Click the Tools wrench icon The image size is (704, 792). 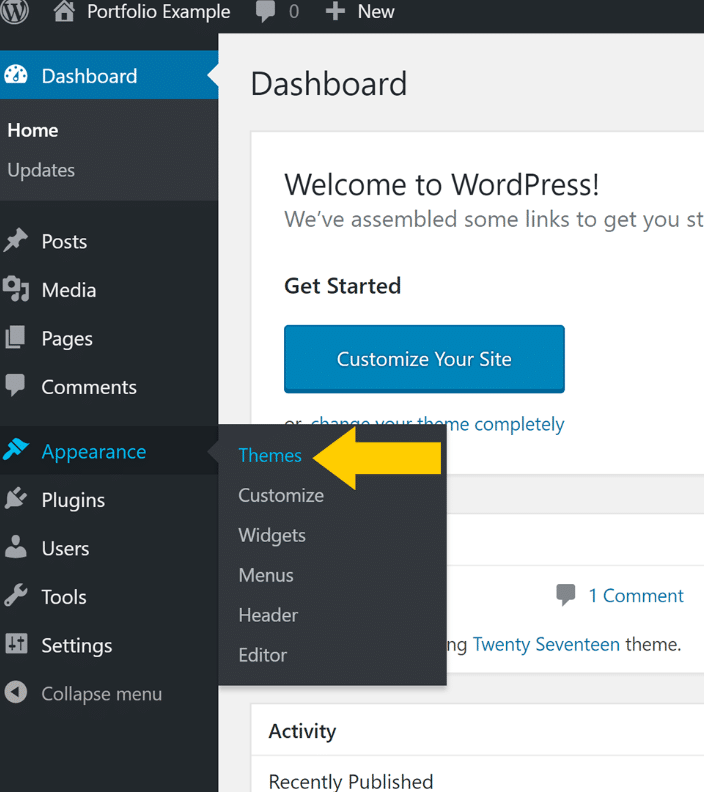(16, 595)
